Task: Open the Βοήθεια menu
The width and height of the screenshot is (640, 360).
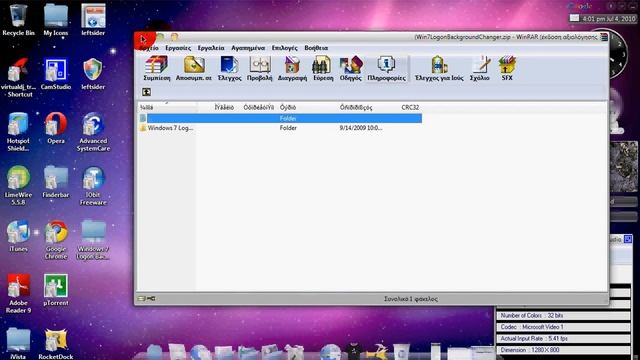Action: [x=316, y=48]
